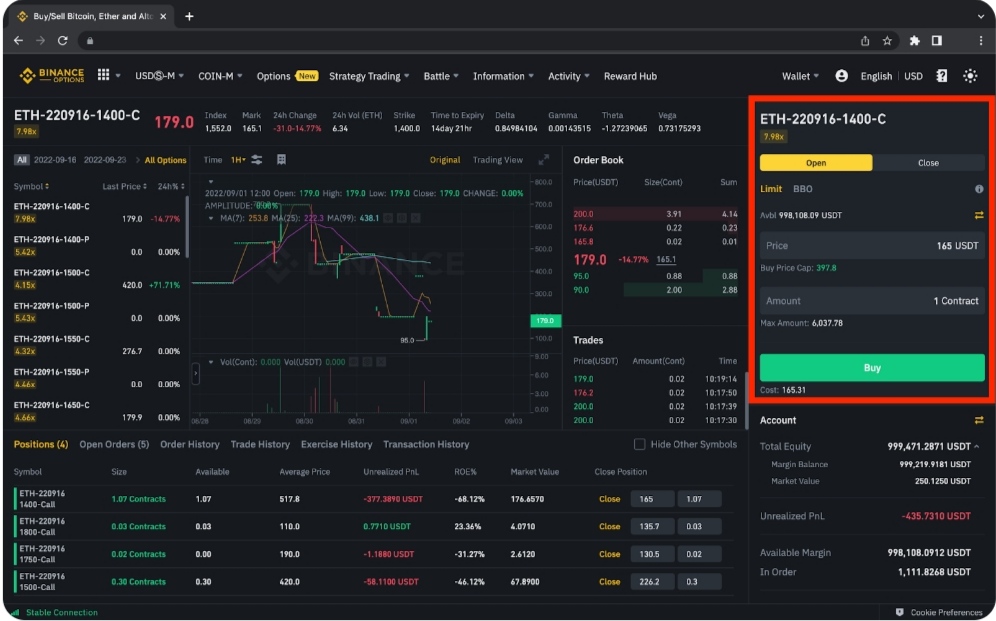The image size is (996, 621).
Task: Click the Binance Options logo
Action: (x=52, y=76)
